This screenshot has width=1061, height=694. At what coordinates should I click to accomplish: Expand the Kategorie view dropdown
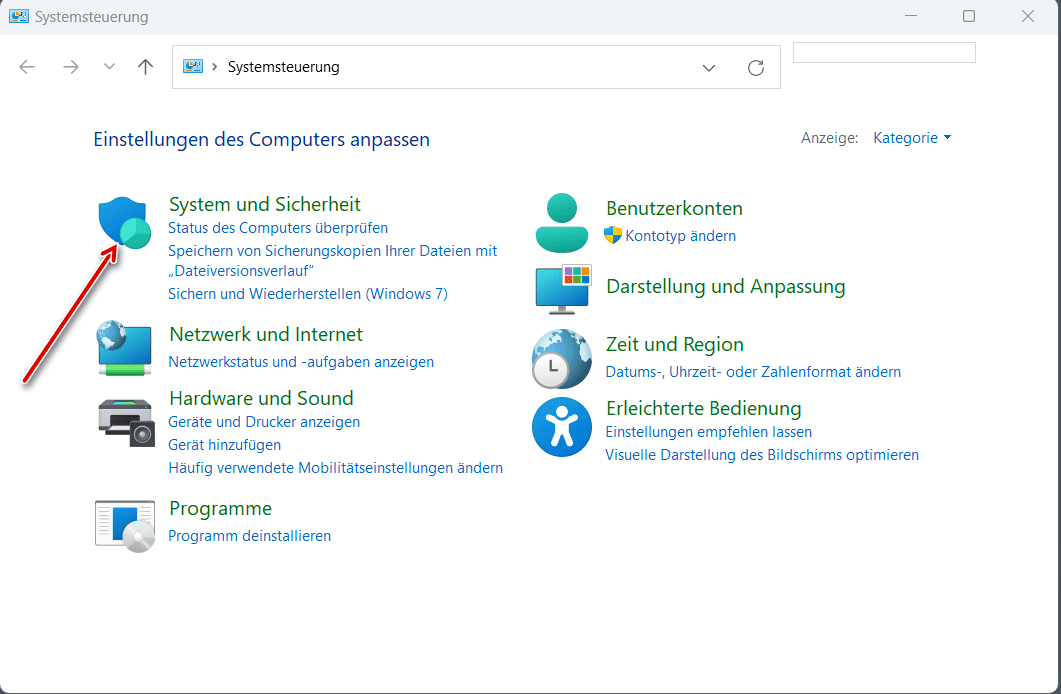tap(912, 138)
